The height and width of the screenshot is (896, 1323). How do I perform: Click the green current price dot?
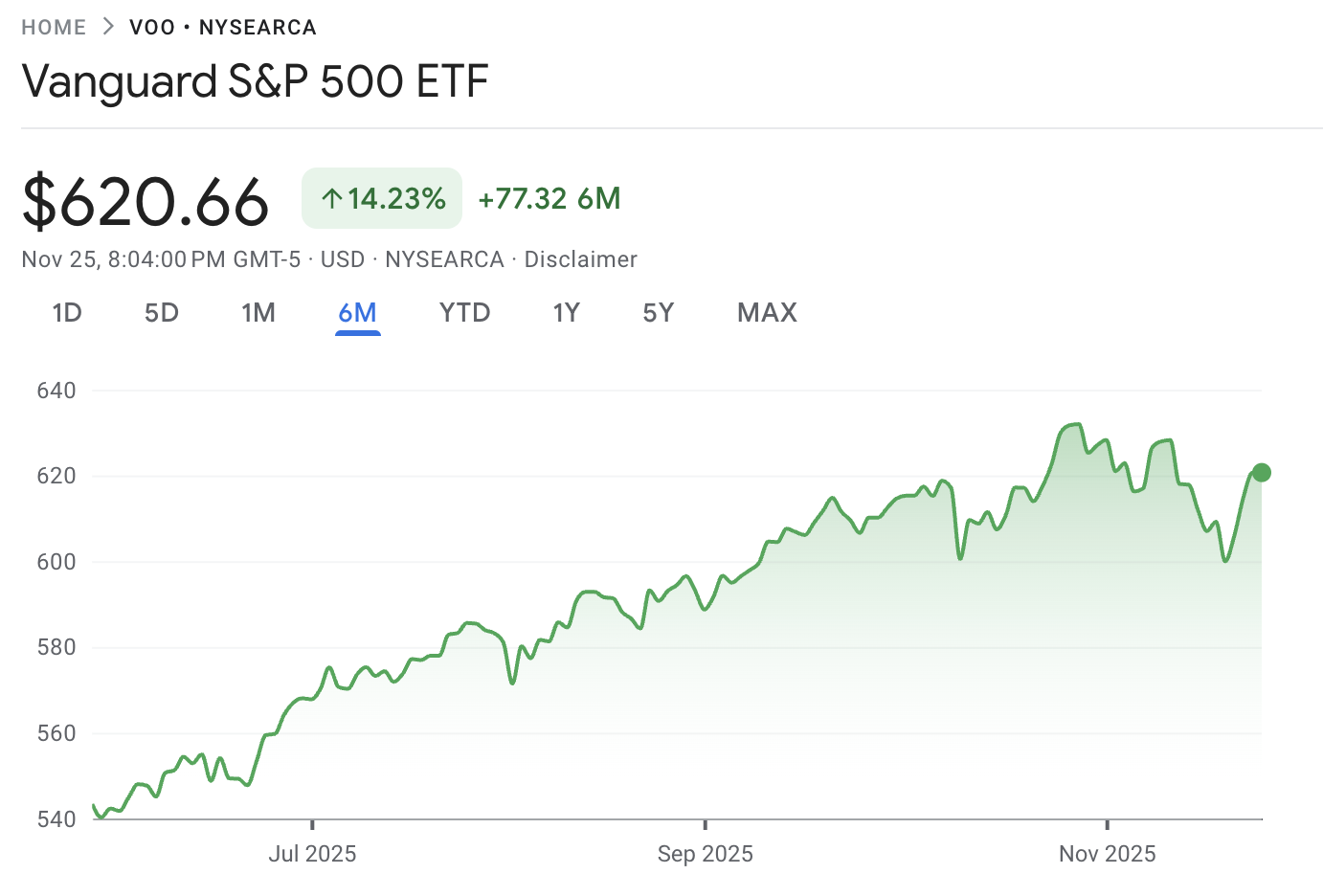tap(1262, 472)
